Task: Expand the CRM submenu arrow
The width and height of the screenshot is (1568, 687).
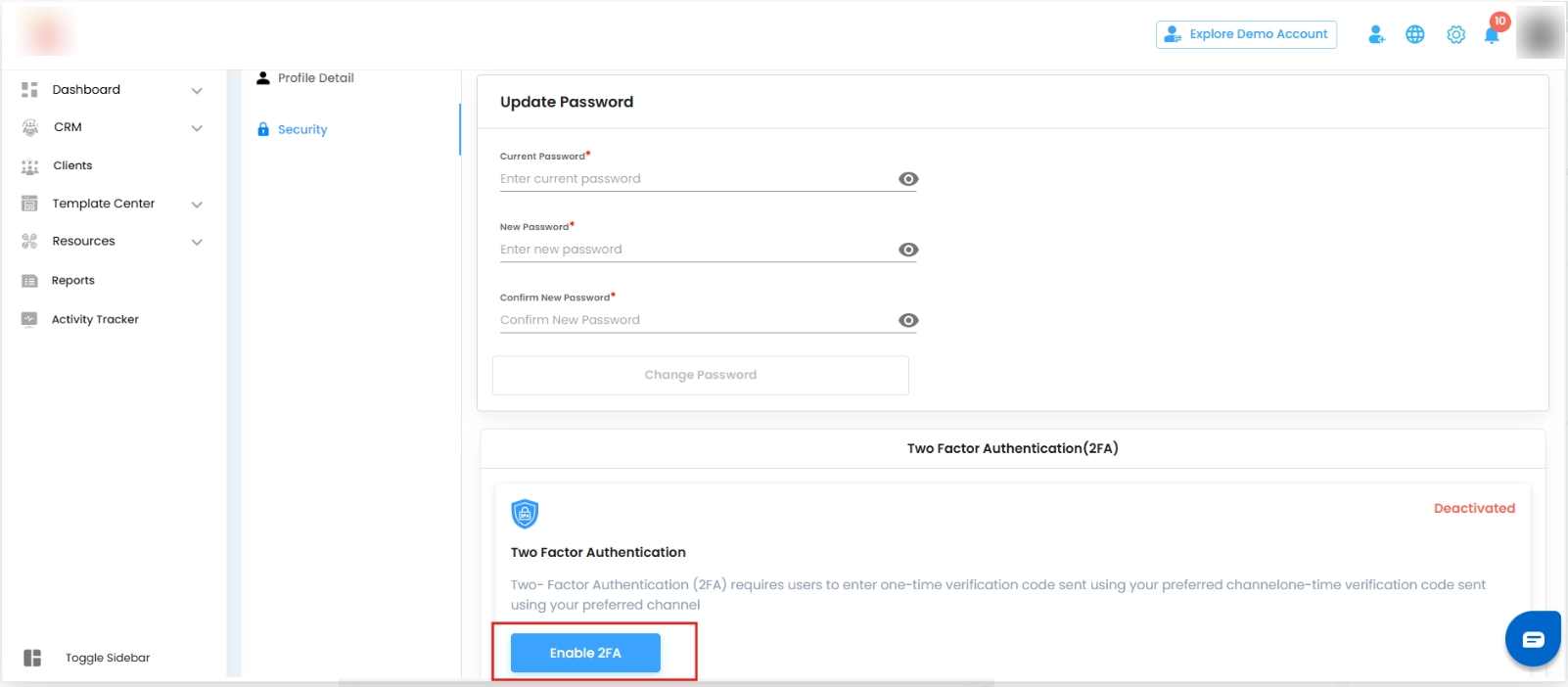Action: (197, 128)
